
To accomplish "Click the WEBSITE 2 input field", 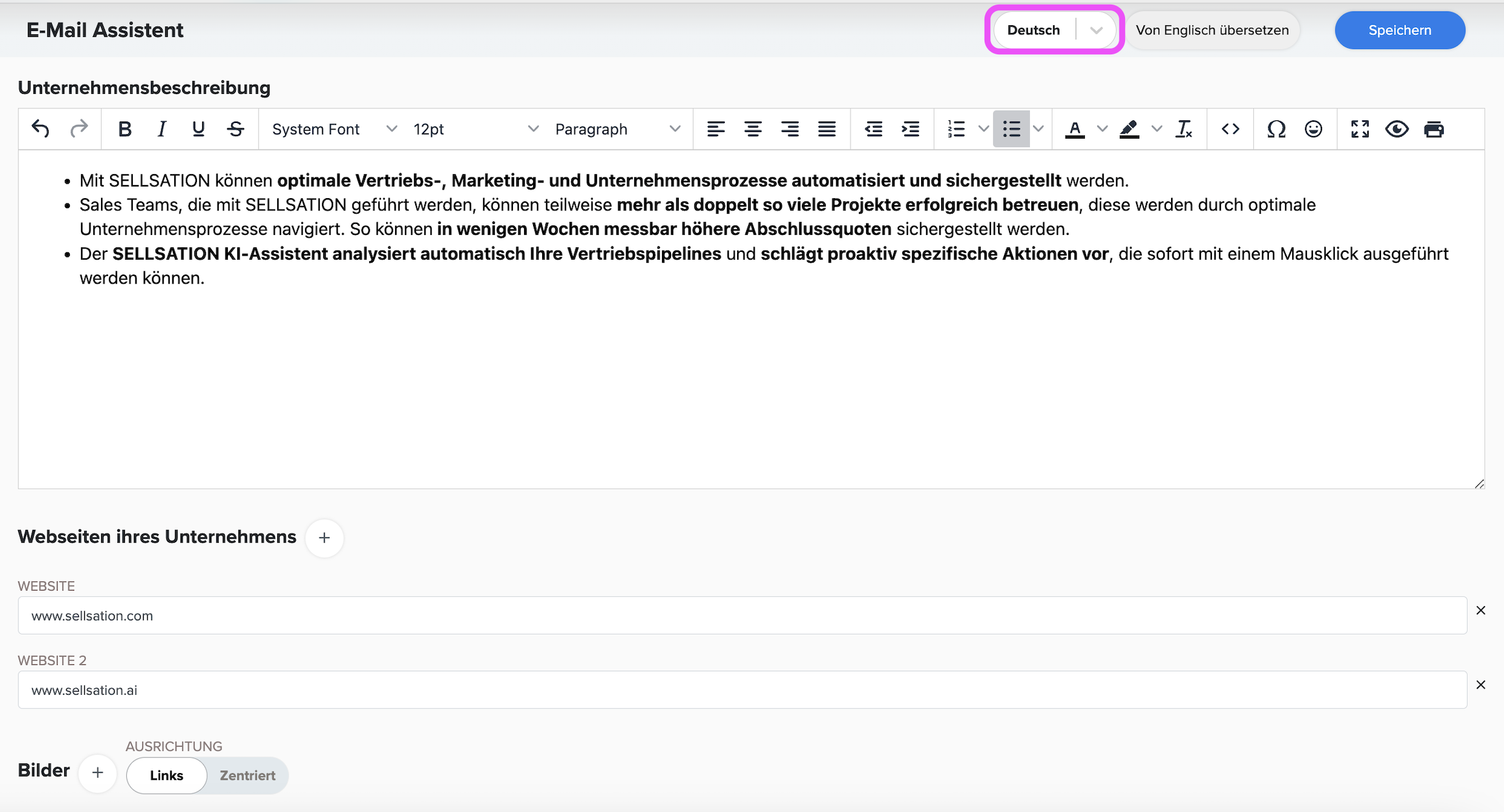I will [x=742, y=690].
